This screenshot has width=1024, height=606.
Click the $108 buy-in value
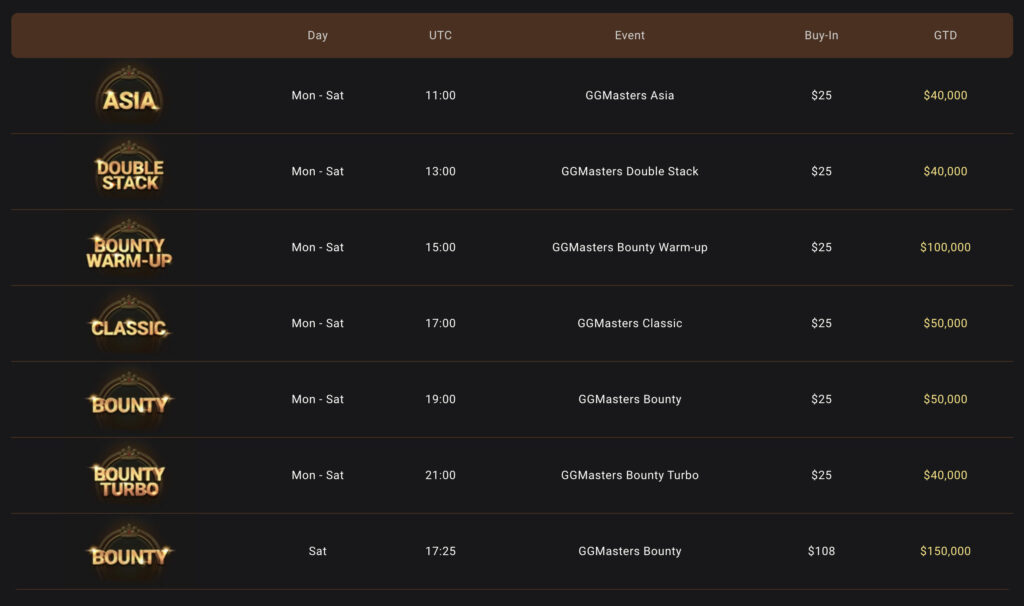[x=821, y=552]
